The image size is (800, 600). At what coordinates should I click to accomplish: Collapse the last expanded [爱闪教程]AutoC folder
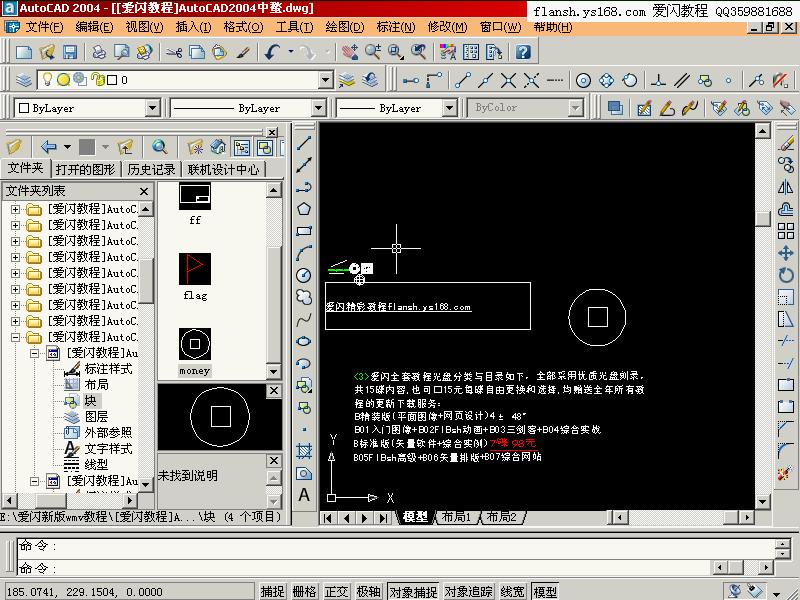pyautogui.click(x=15, y=337)
